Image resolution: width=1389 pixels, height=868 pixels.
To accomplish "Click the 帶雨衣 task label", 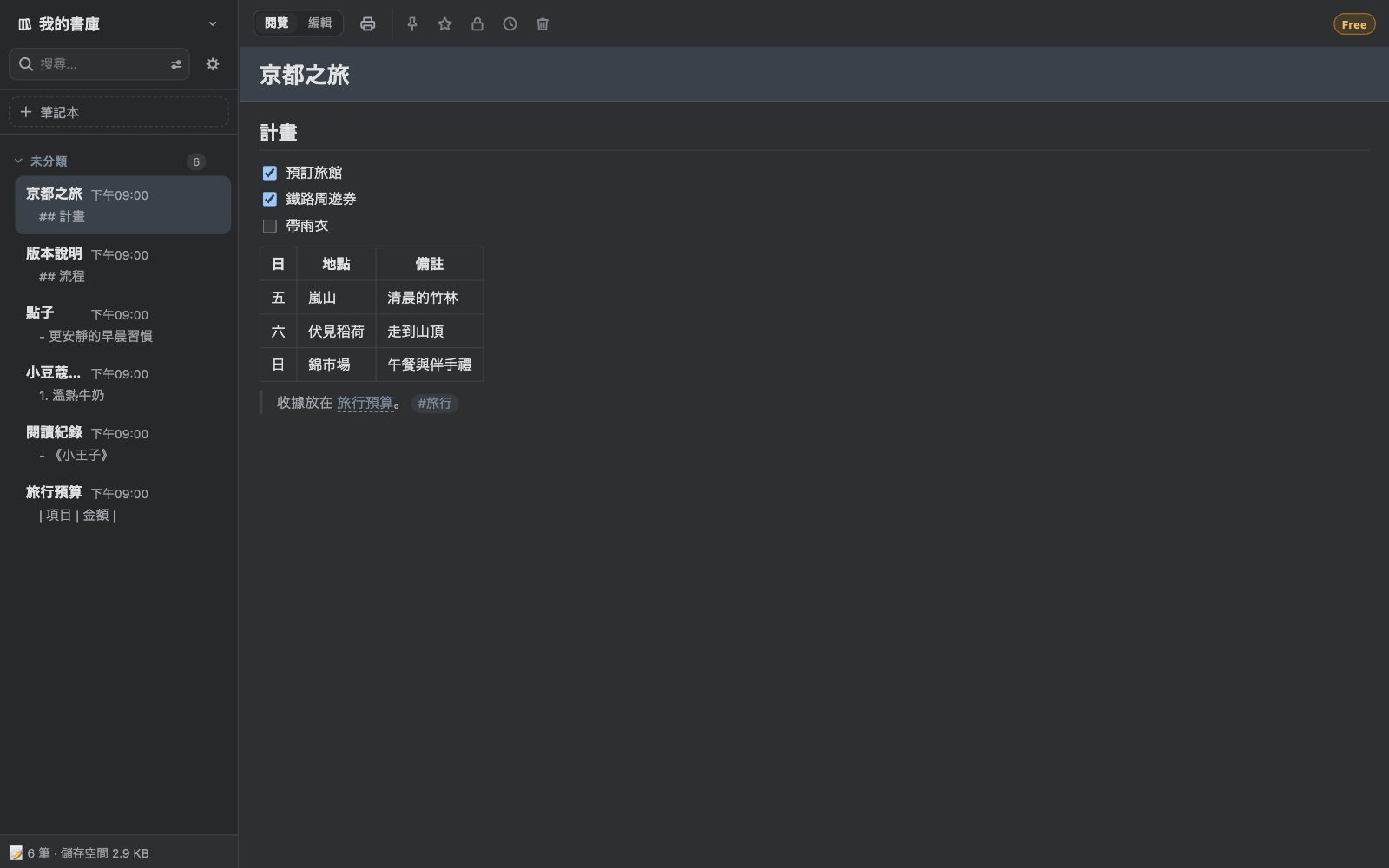I will [307, 226].
